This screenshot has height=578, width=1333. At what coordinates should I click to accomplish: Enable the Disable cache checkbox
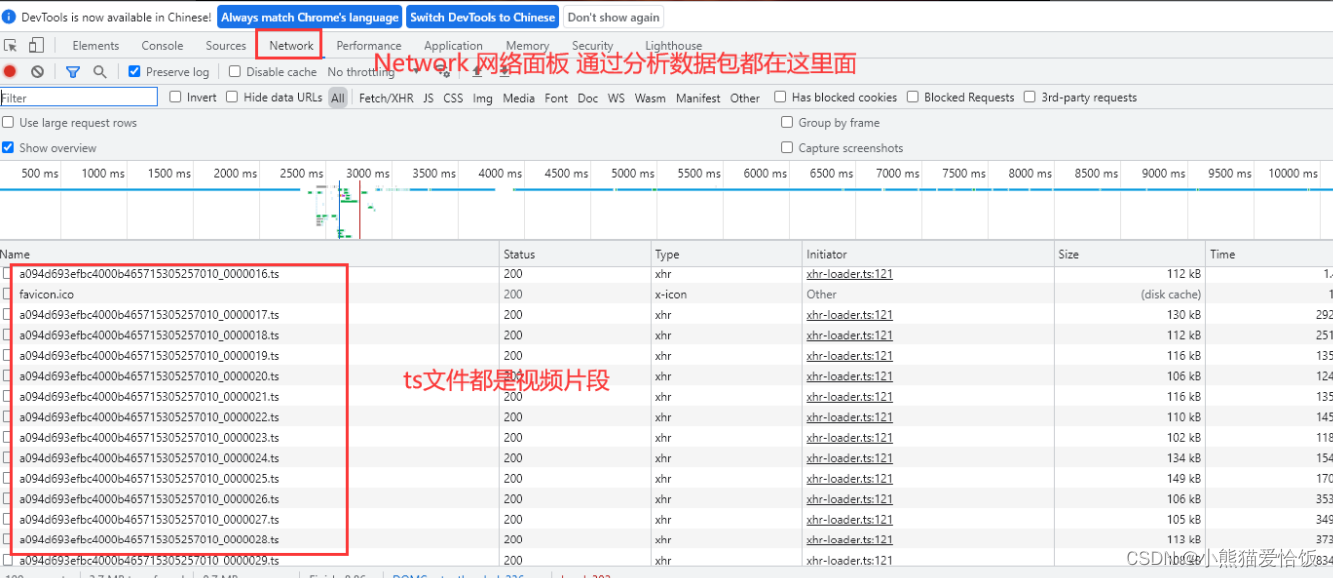click(x=234, y=71)
